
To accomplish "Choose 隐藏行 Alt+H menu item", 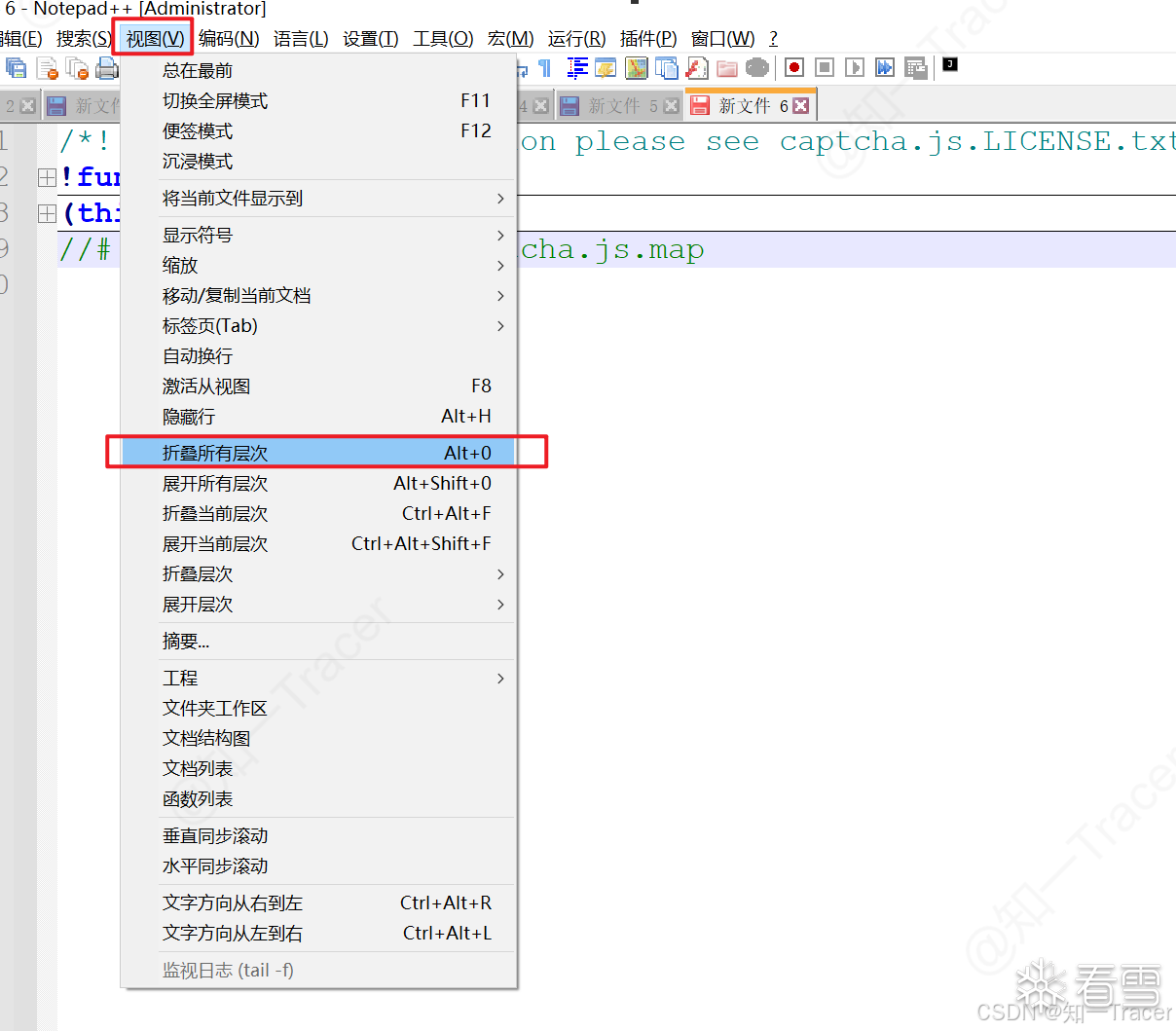I will (x=318, y=417).
